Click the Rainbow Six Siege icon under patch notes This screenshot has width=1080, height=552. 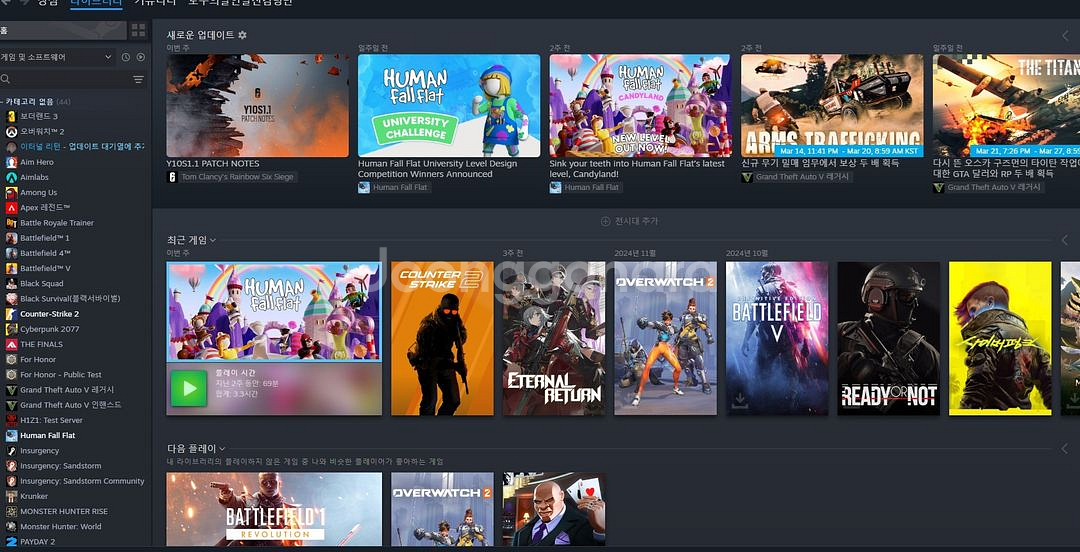172,177
